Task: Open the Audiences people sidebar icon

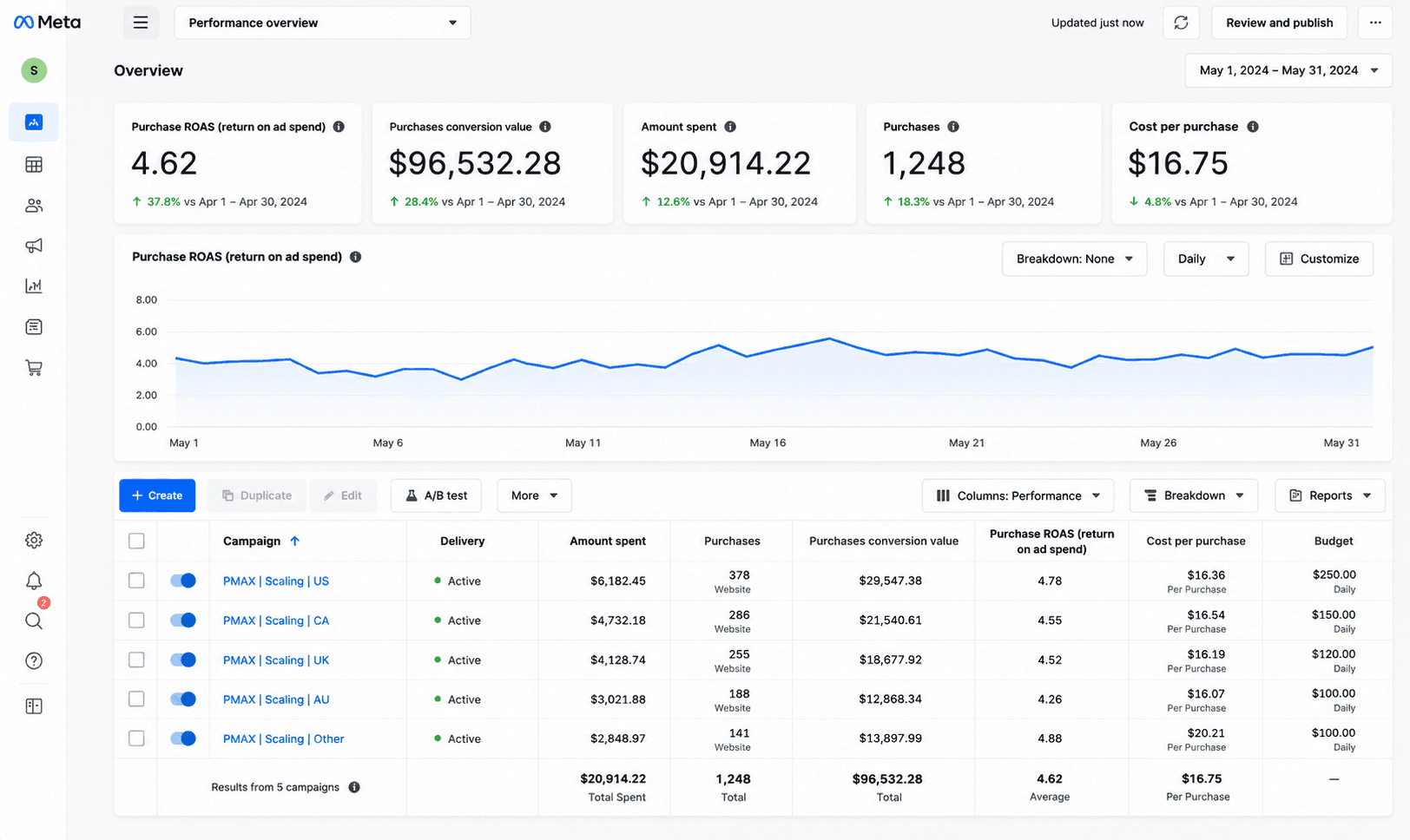Action: [34, 206]
